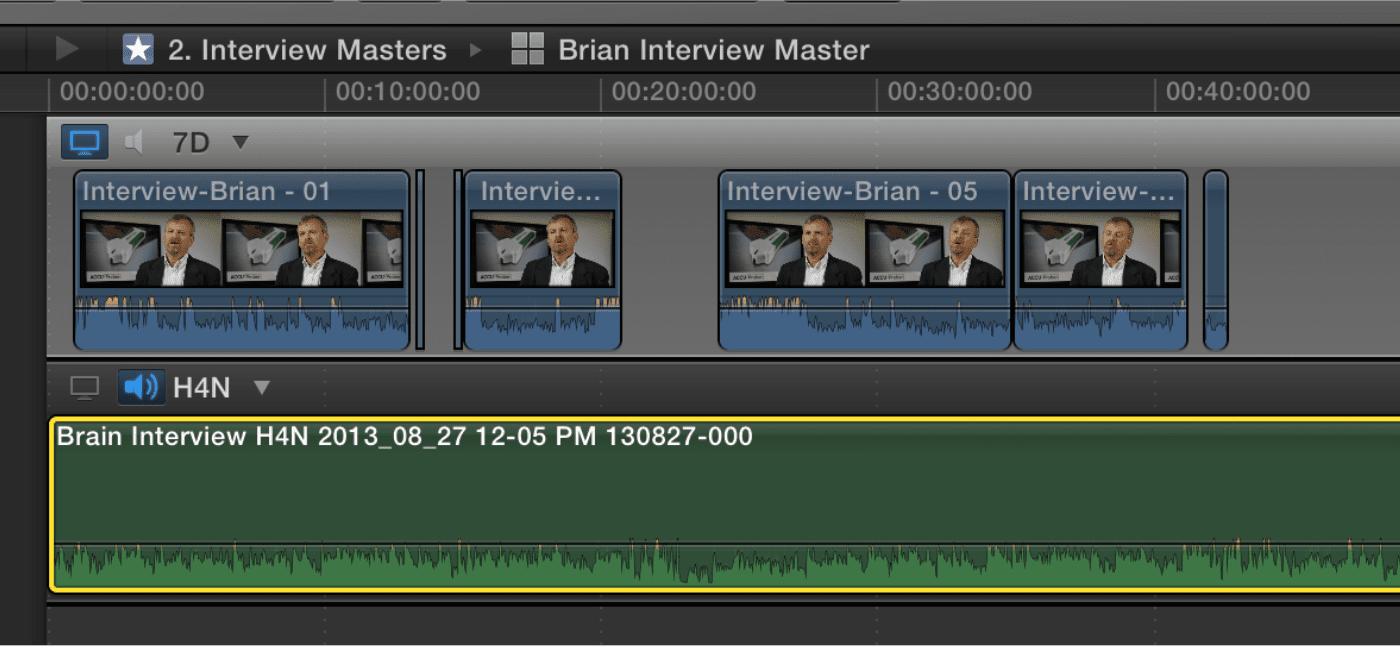This screenshot has height=646, width=1400.
Task: Open the H4N angle dropdown menu
Action: point(262,387)
